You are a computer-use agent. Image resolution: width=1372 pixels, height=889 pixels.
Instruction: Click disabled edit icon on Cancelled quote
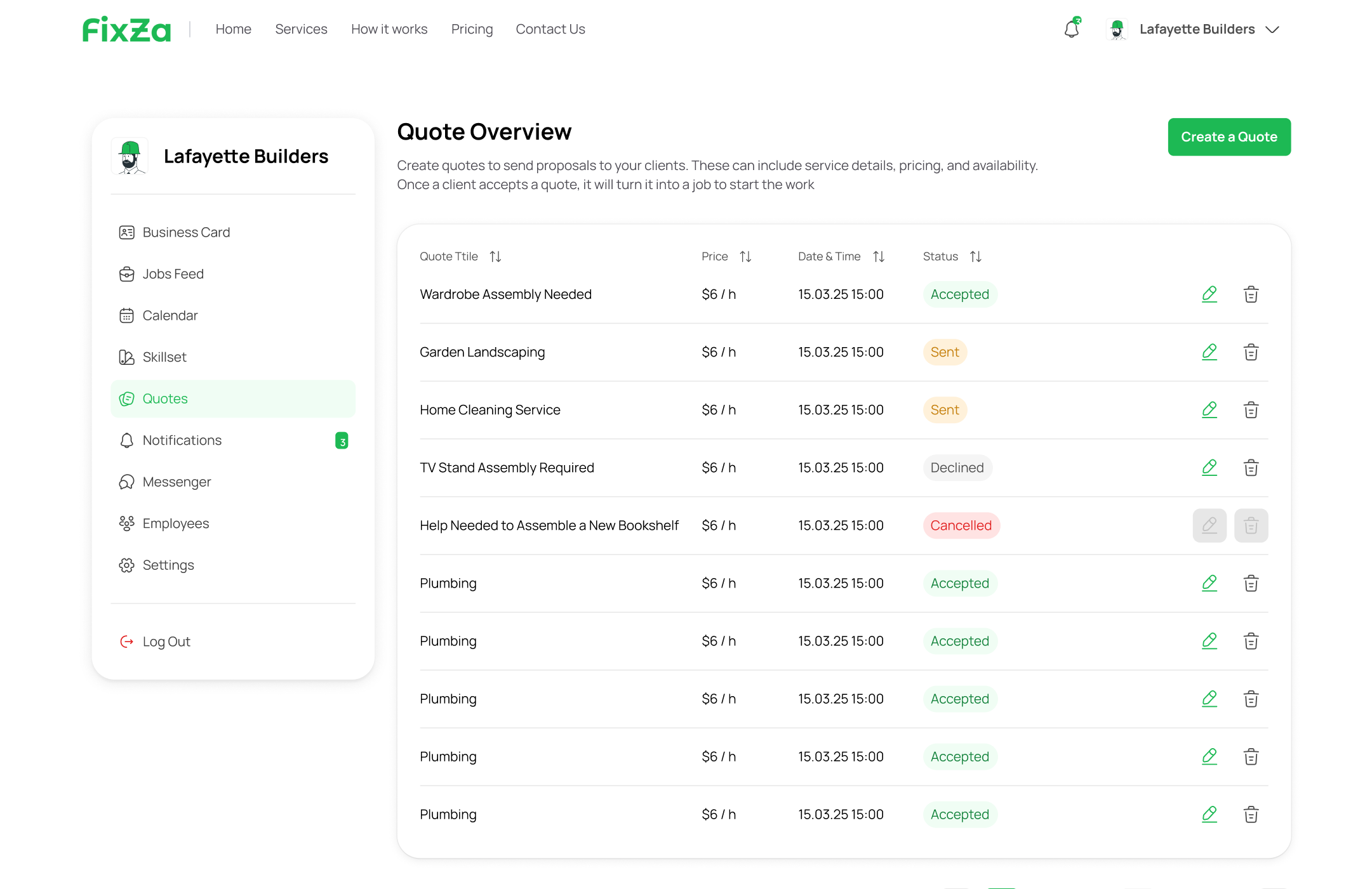(x=1209, y=525)
